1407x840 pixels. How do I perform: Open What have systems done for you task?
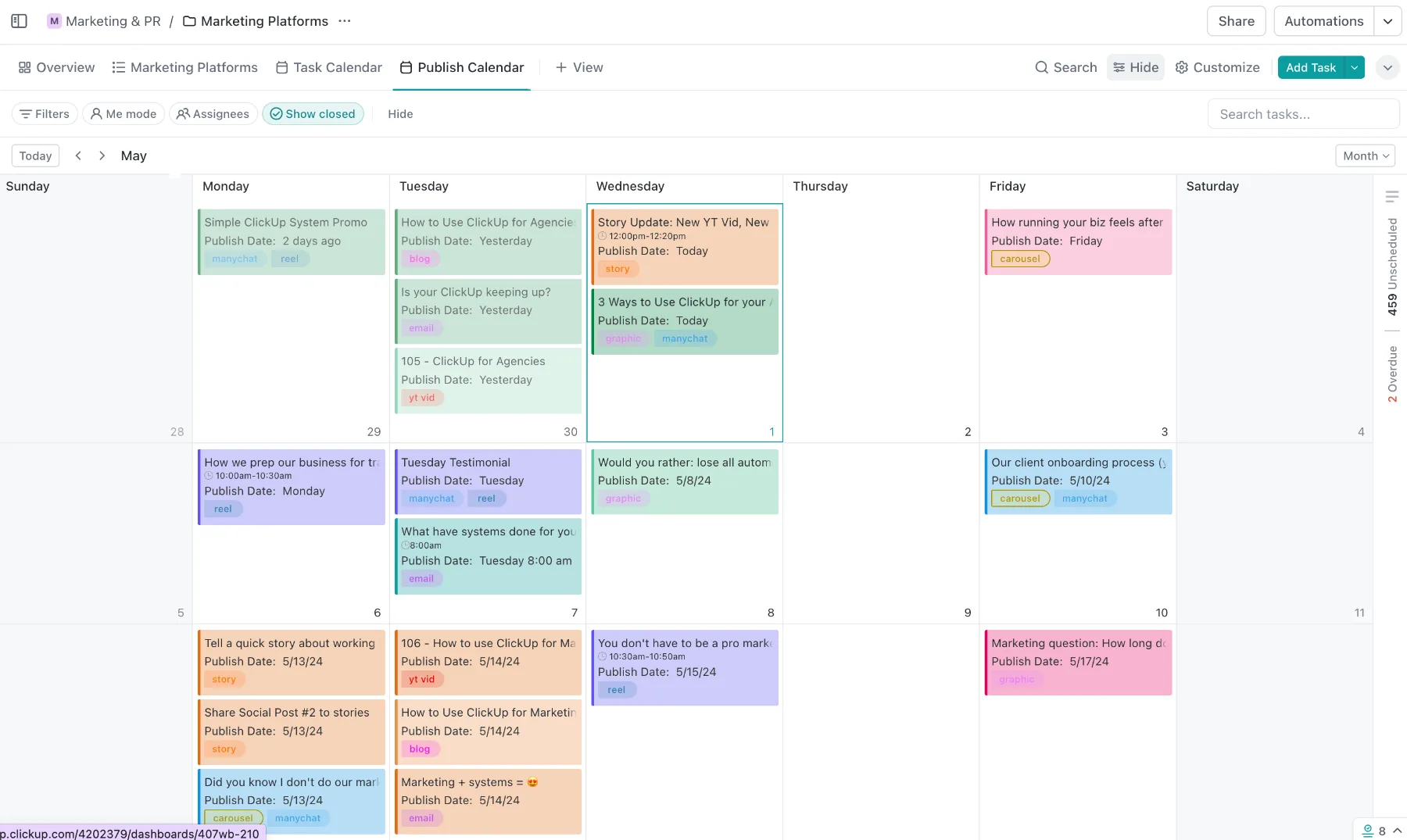click(489, 556)
